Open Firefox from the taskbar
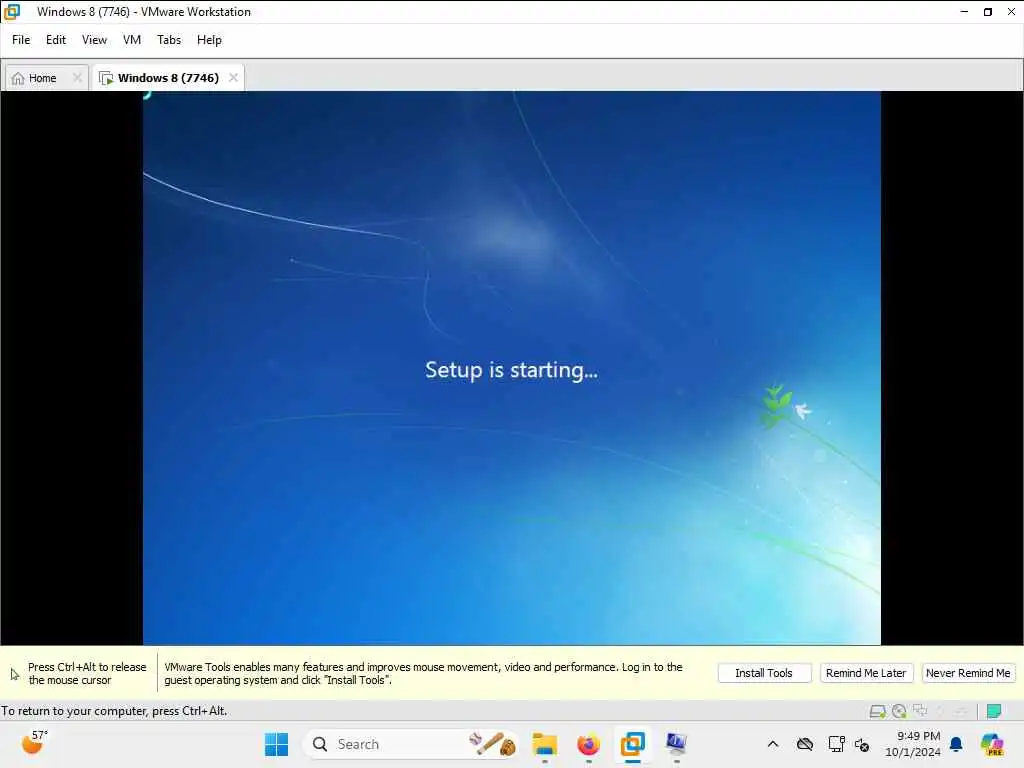The width and height of the screenshot is (1024, 768). pos(588,744)
